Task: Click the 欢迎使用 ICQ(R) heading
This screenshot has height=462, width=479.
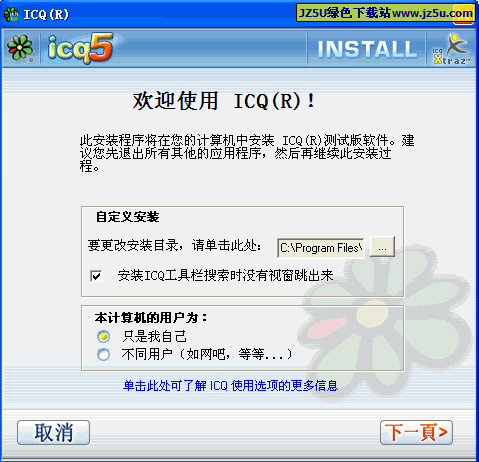Action: tap(224, 101)
